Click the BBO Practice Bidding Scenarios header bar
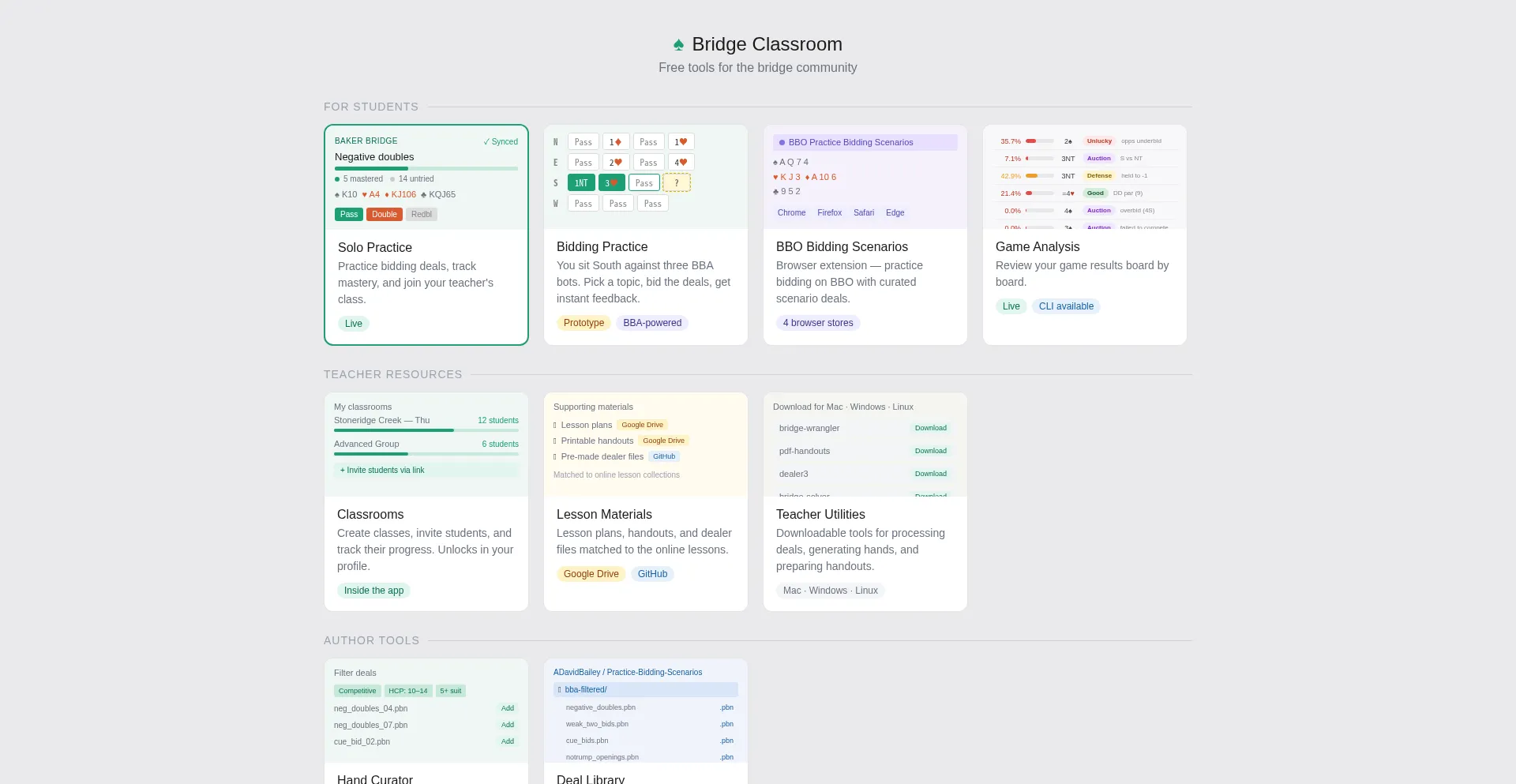This screenshot has height=784, width=1516. [x=865, y=142]
